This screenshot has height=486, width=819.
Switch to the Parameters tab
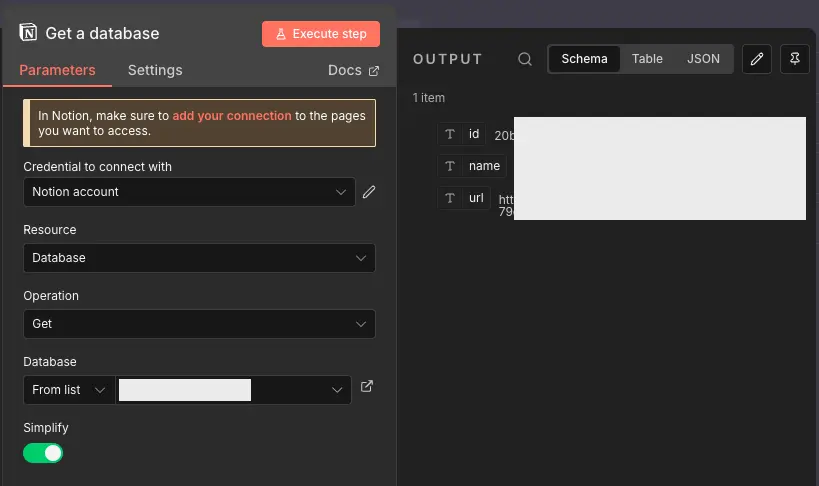coord(57,70)
